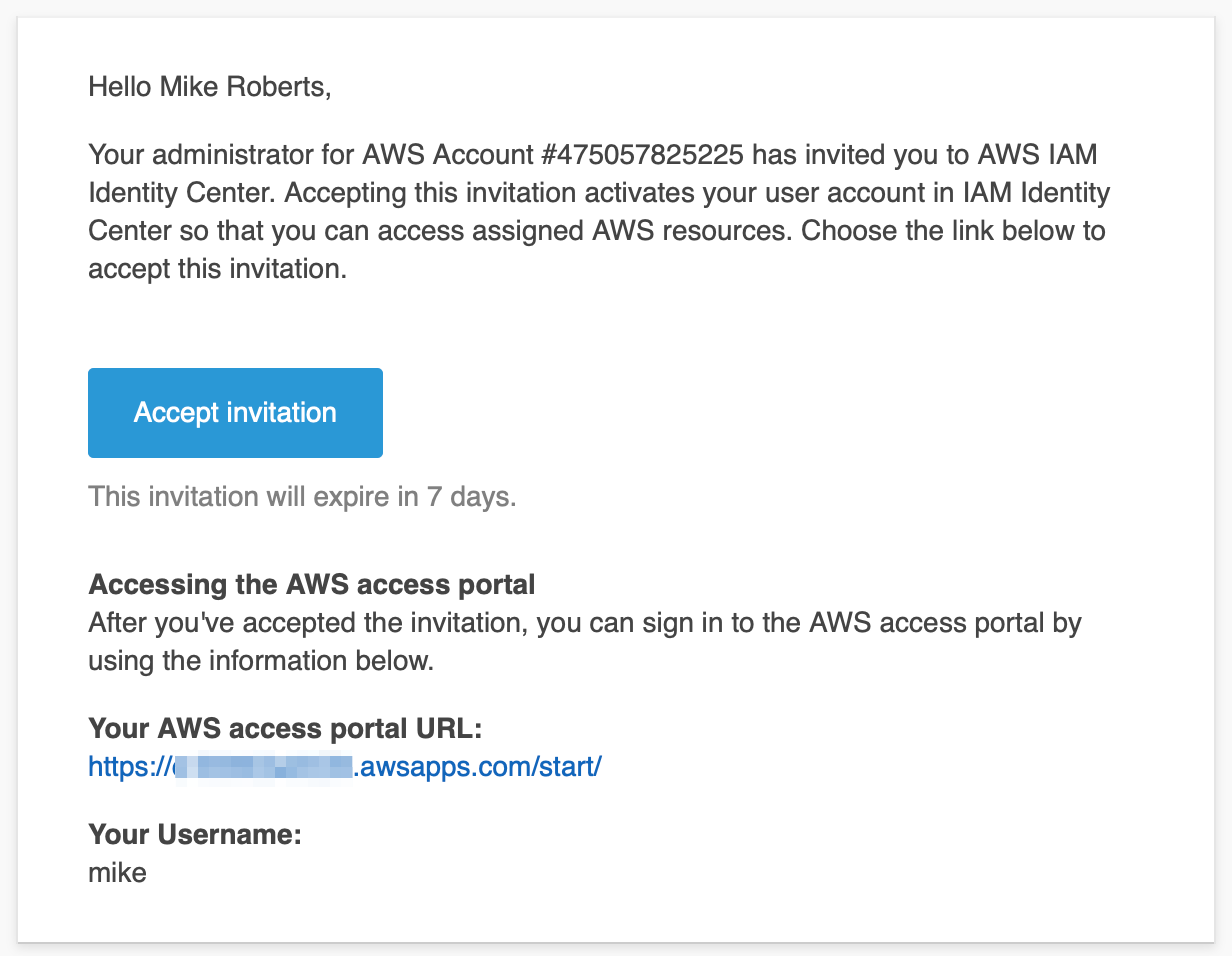
Task: Click the "Accessing the AWS access portal" heading
Action: tap(312, 584)
